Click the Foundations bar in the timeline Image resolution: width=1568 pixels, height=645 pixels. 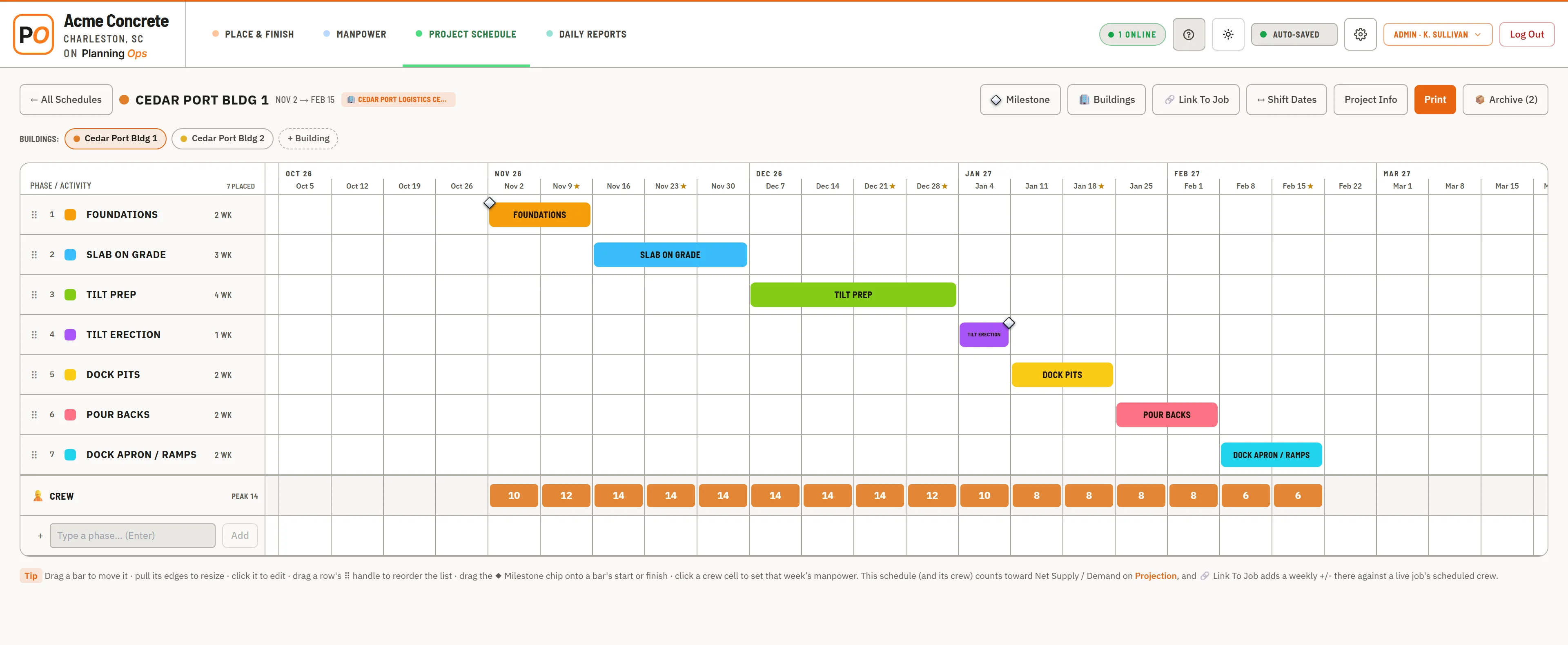[539, 215]
